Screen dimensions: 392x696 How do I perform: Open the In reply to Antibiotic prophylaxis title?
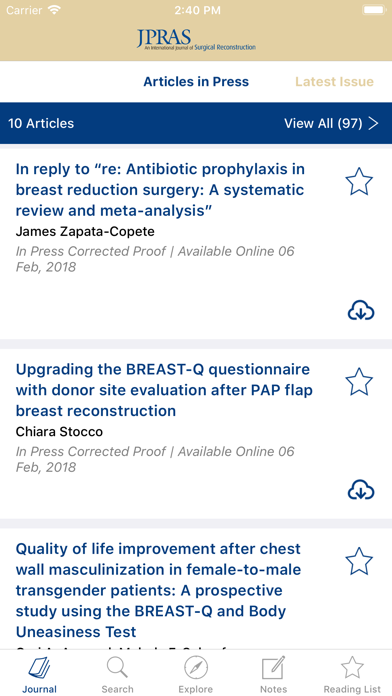tap(160, 190)
